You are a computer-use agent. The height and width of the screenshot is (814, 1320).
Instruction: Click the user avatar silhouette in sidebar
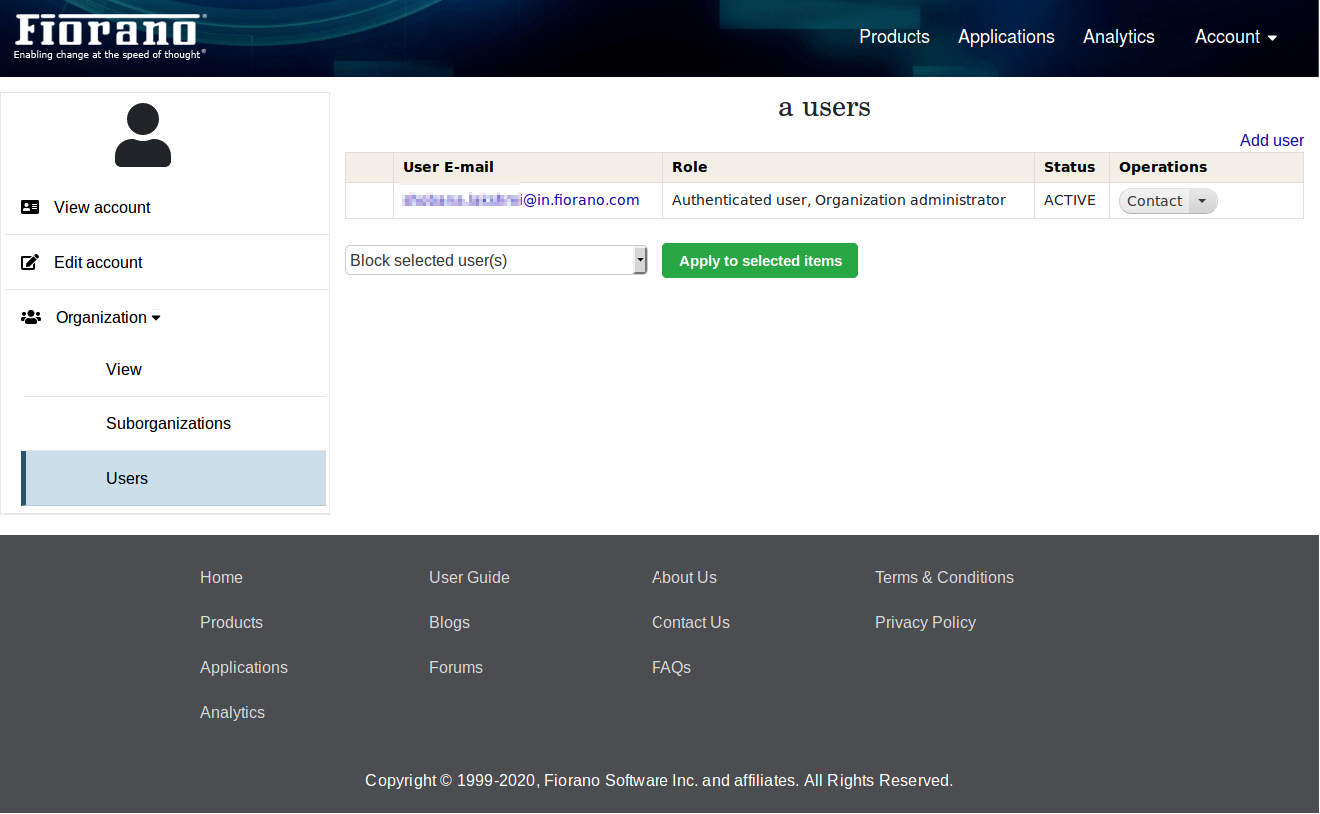pyautogui.click(x=143, y=135)
